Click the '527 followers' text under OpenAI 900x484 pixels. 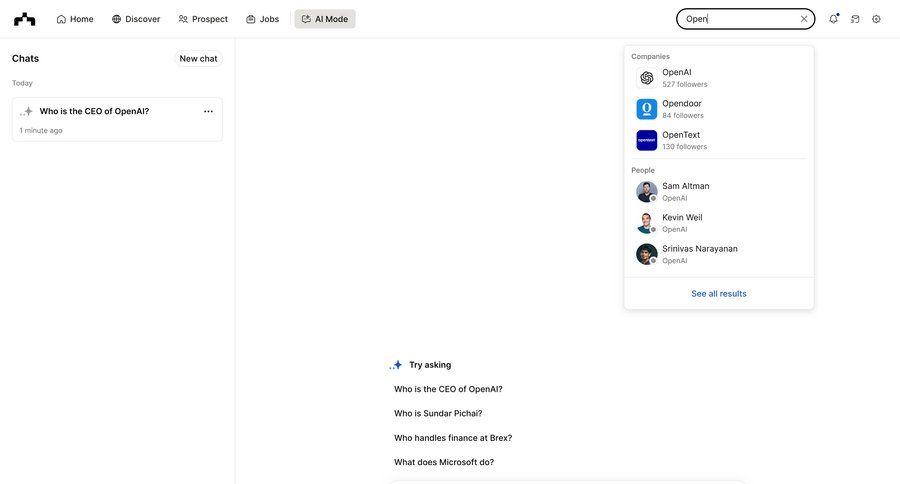tap(685, 84)
